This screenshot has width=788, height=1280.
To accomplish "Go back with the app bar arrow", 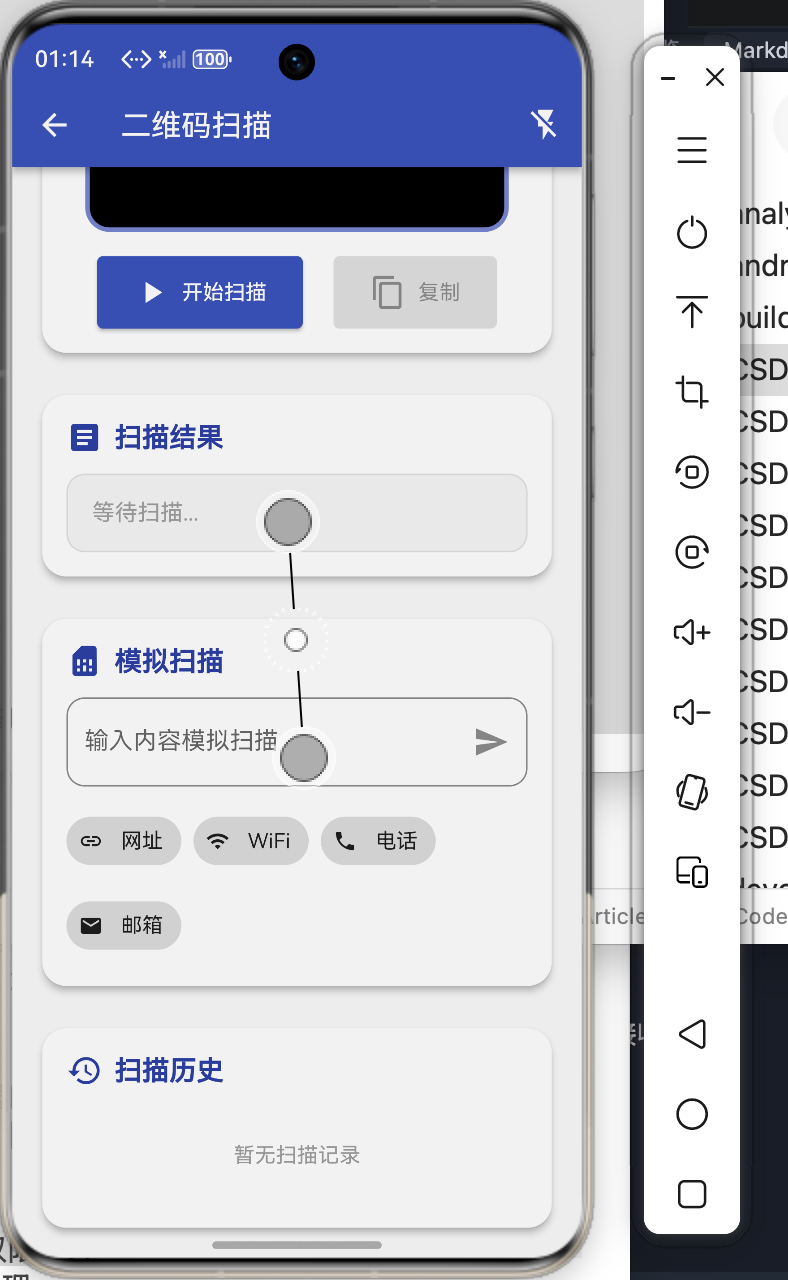I will [x=55, y=125].
